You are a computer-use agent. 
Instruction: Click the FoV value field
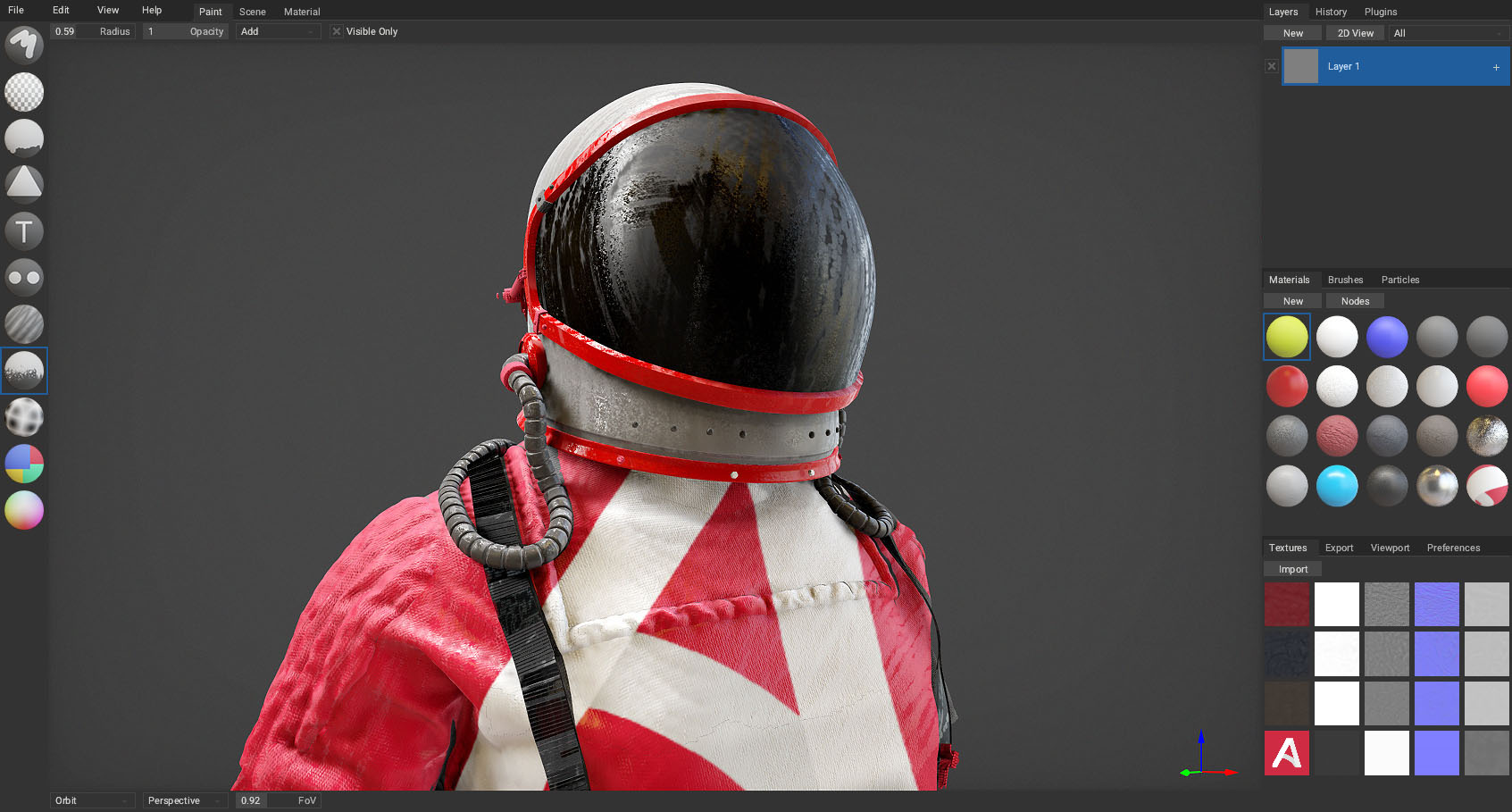[x=278, y=800]
